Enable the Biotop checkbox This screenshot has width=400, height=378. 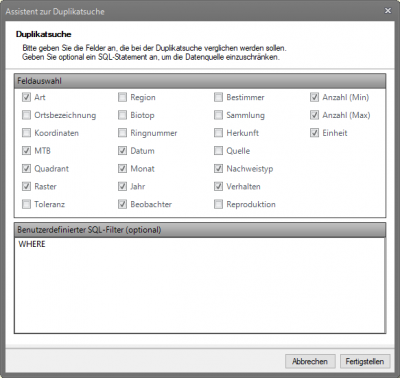[x=122, y=115]
